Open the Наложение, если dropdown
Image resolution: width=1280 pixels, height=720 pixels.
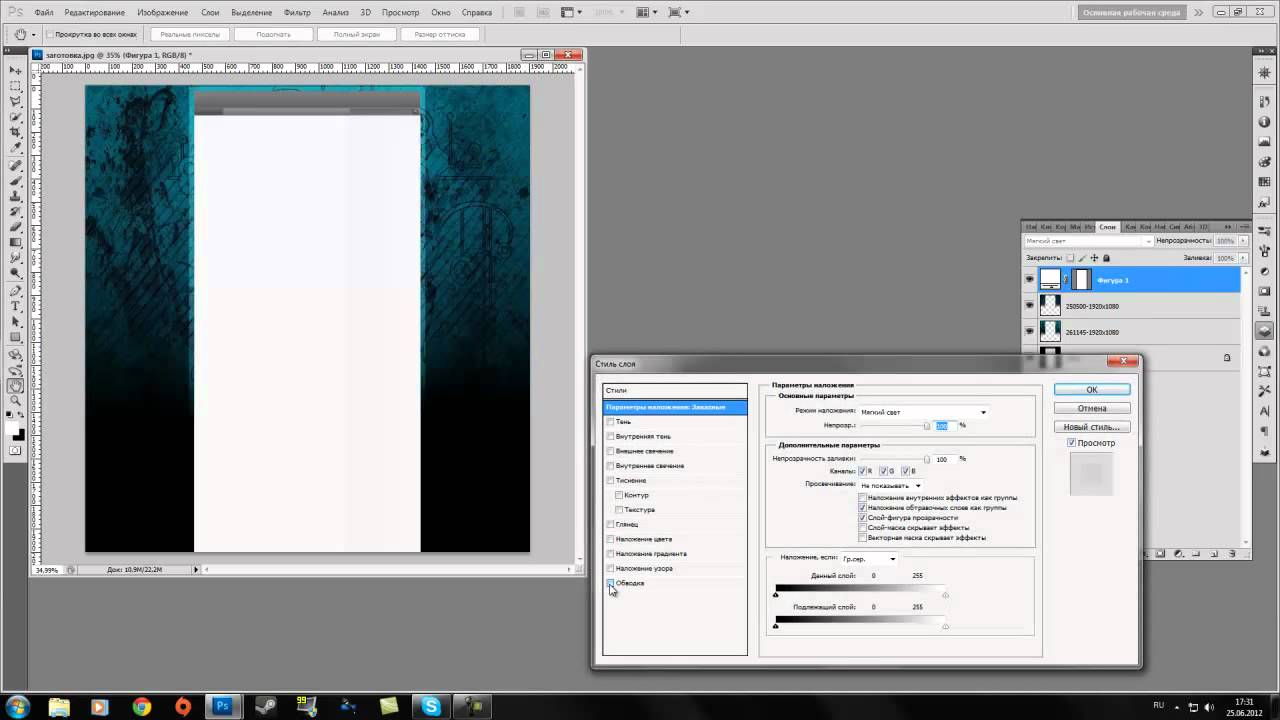pos(869,559)
